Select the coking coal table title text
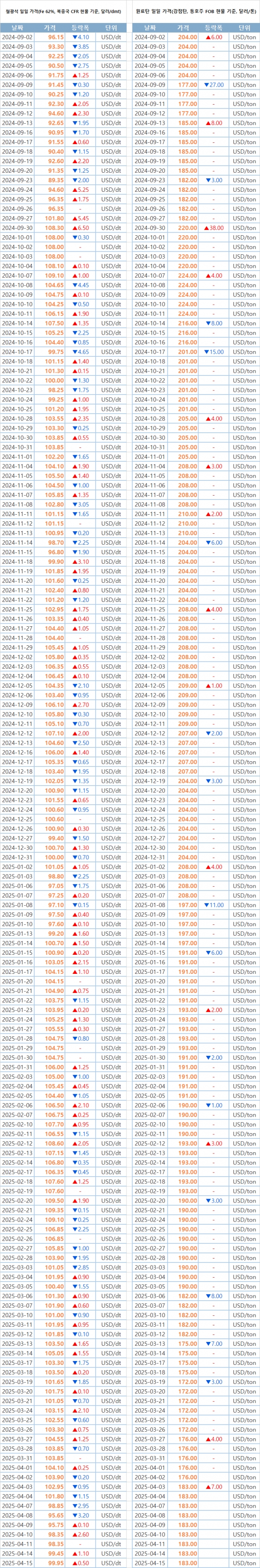 click(x=195, y=11)
